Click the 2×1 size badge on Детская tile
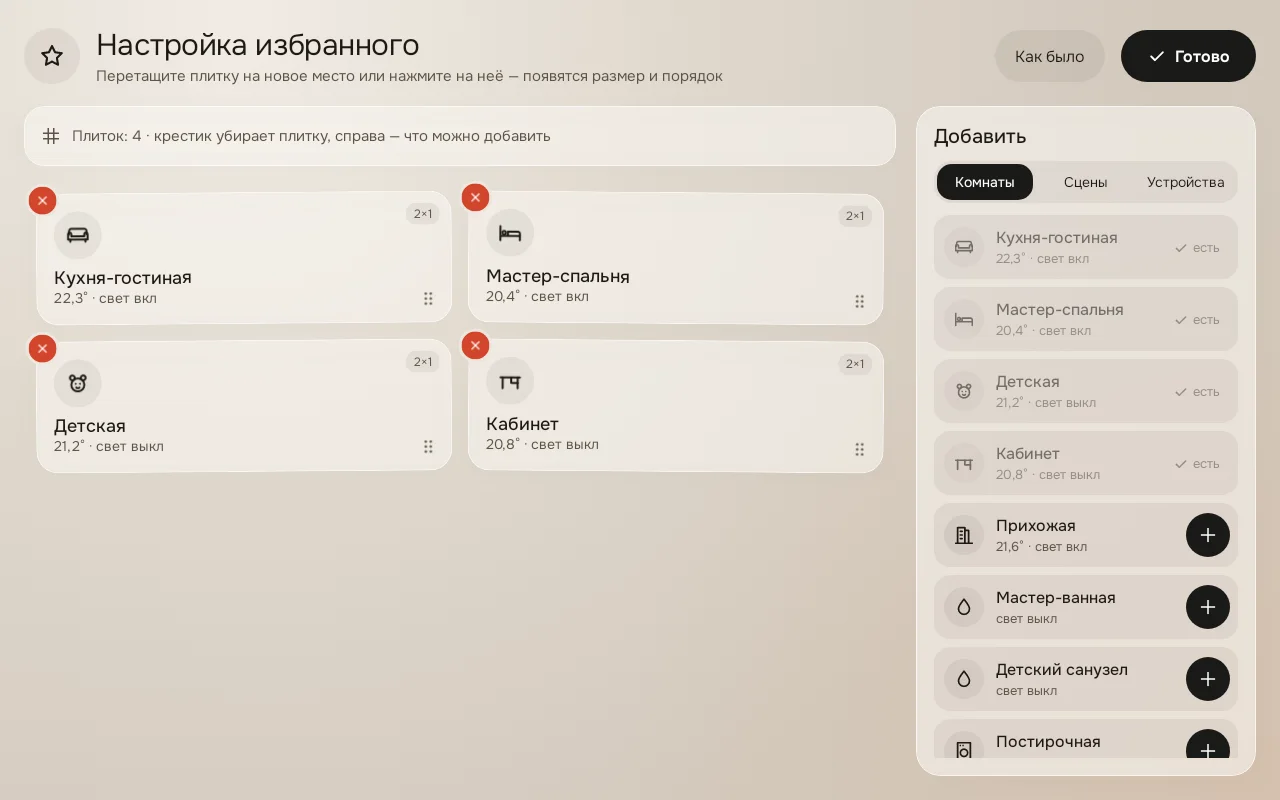1280x800 pixels. tap(423, 362)
